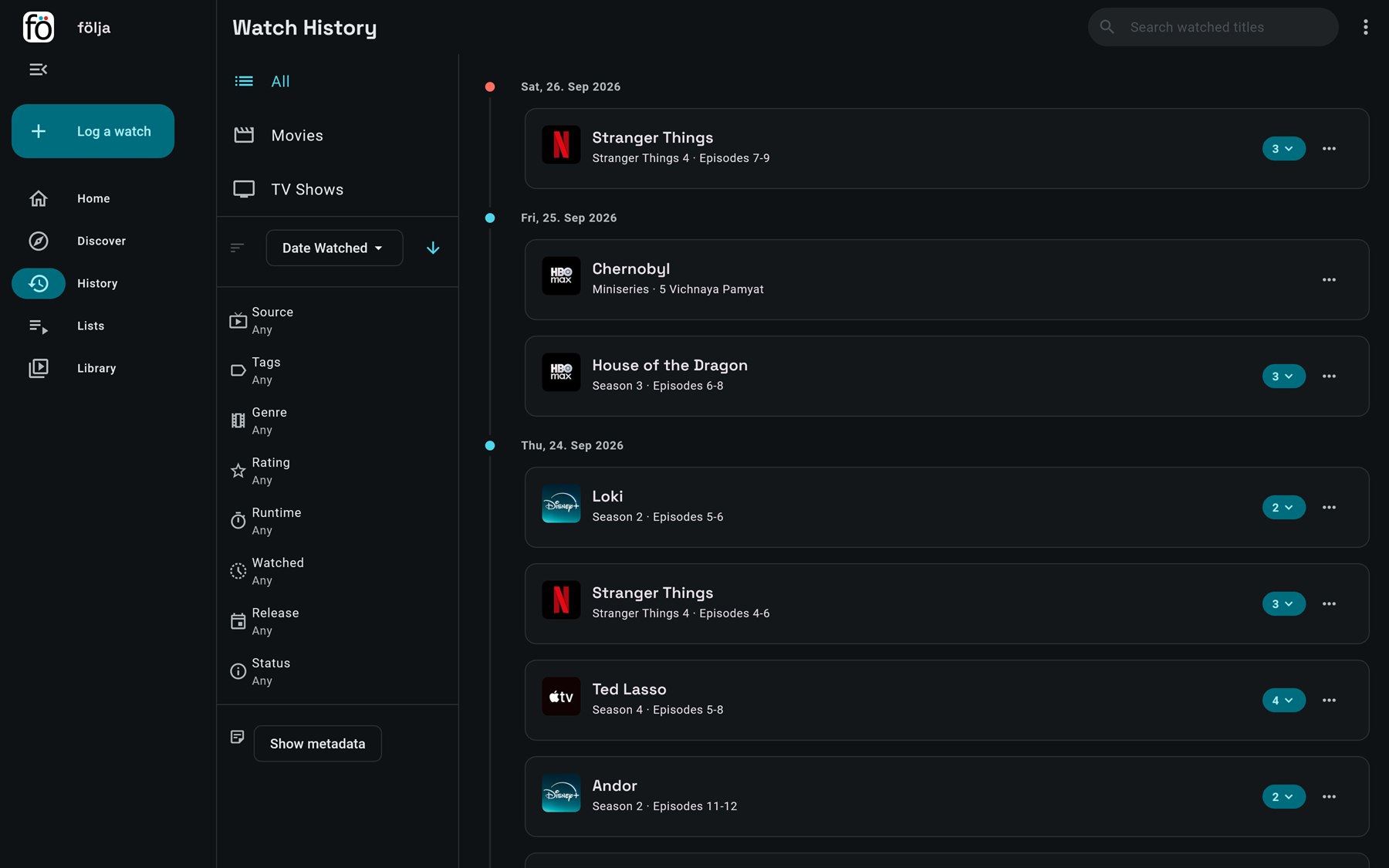Open more options for House of the Dragon
Image resolution: width=1389 pixels, height=868 pixels.
click(1329, 376)
